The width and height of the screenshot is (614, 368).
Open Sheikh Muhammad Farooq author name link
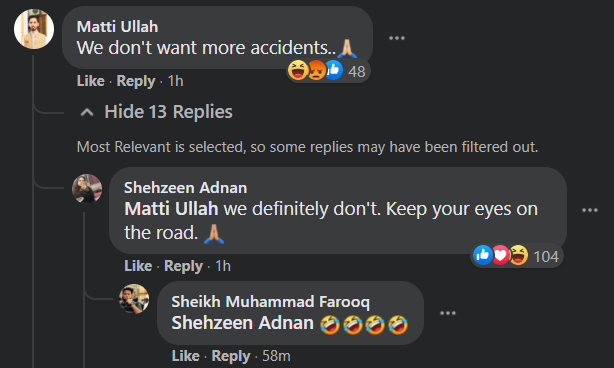271,301
